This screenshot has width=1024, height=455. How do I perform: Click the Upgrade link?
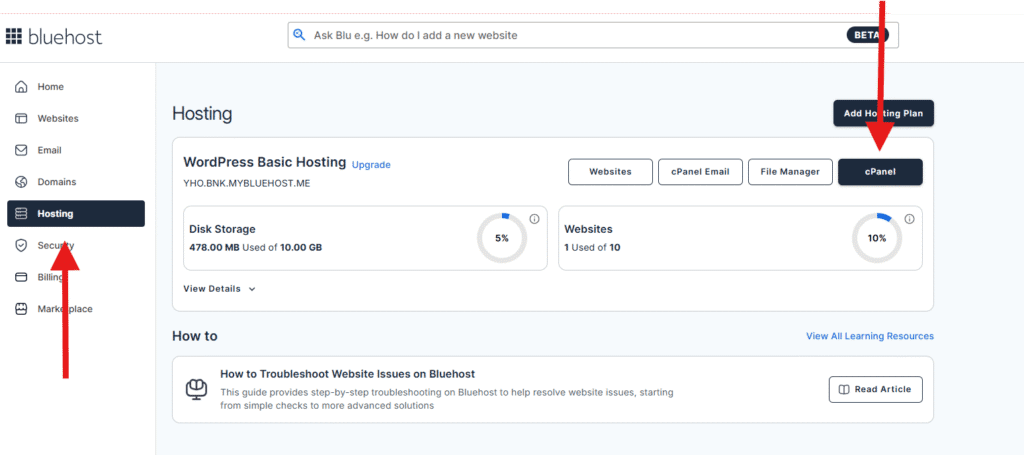371,165
